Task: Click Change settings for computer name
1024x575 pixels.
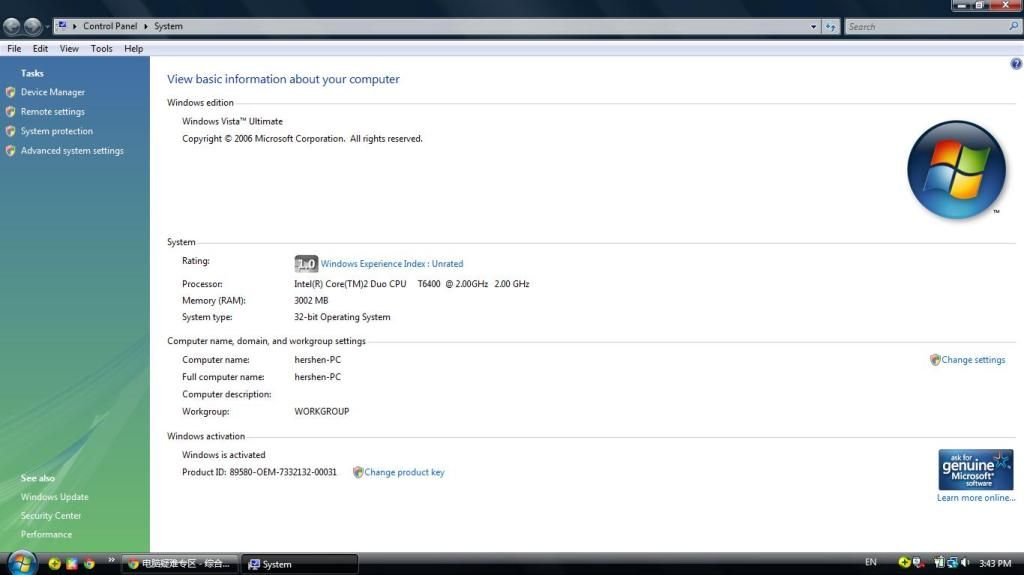Action: click(972, 360)
